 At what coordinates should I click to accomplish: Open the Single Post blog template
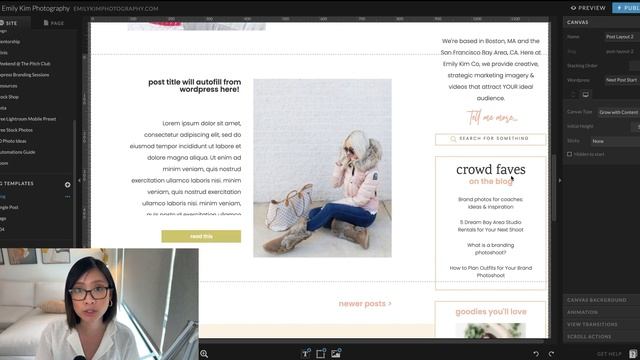coord(9,207)
